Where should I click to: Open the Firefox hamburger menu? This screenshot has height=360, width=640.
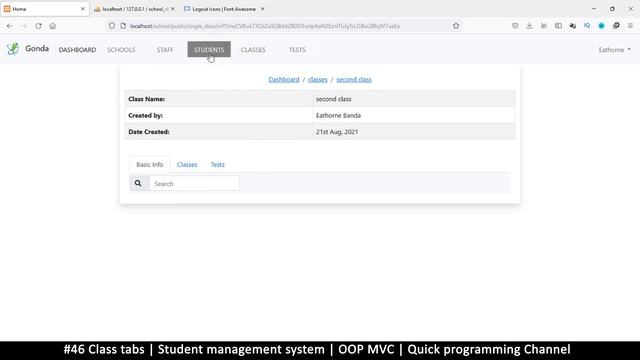630,26
